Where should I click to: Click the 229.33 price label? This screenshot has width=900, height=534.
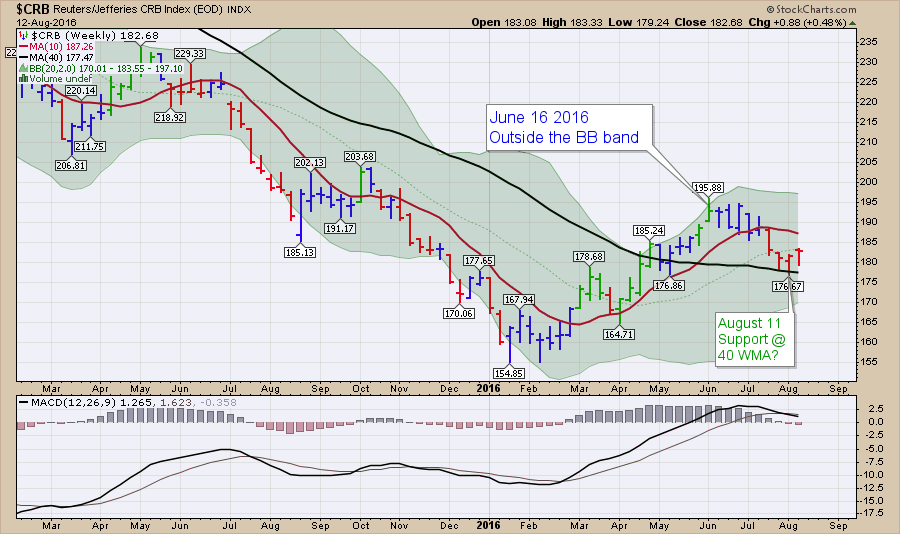tap(189, 53)
